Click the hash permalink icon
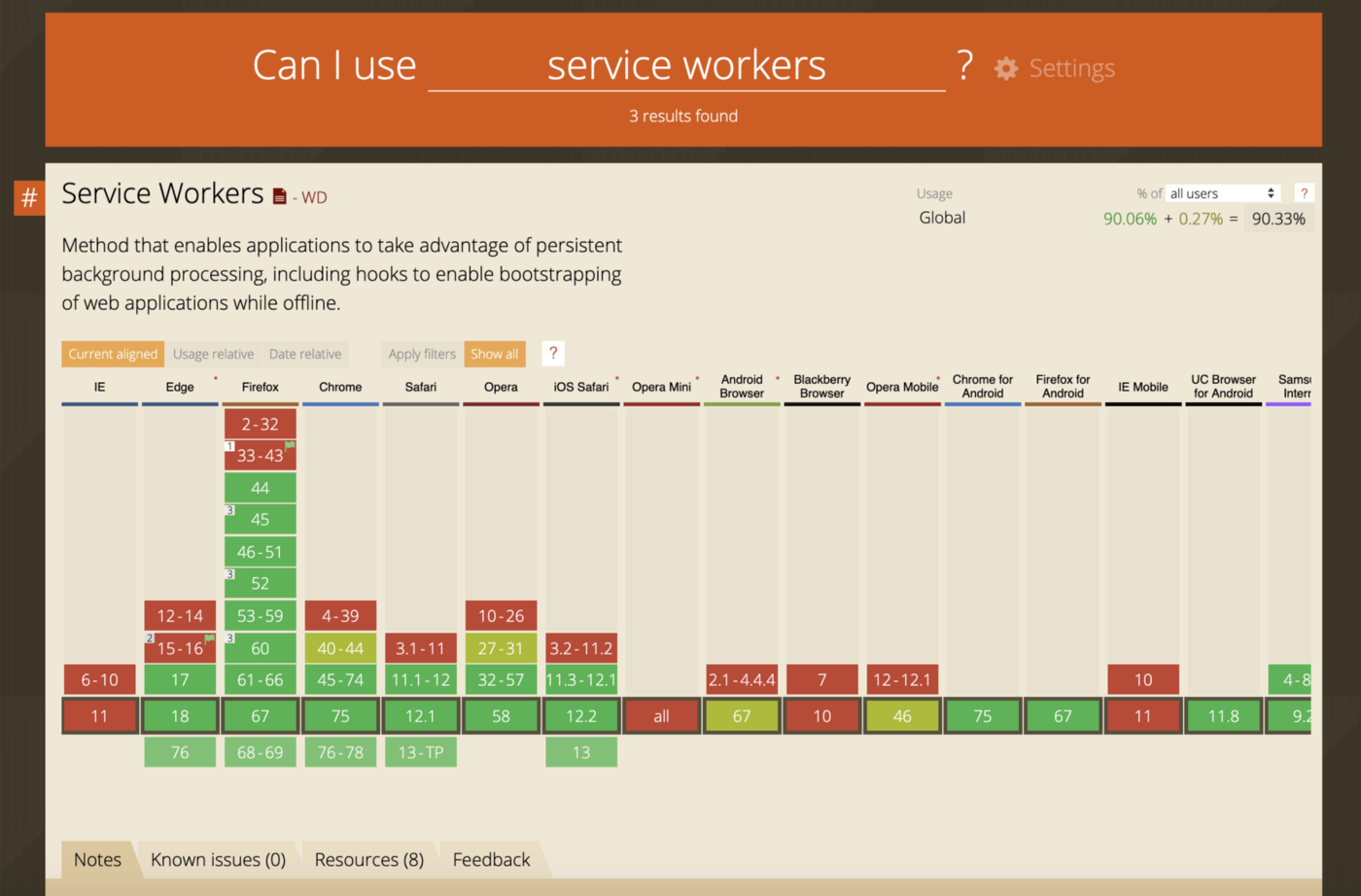 pyautogui.click(x=29, y=198)
